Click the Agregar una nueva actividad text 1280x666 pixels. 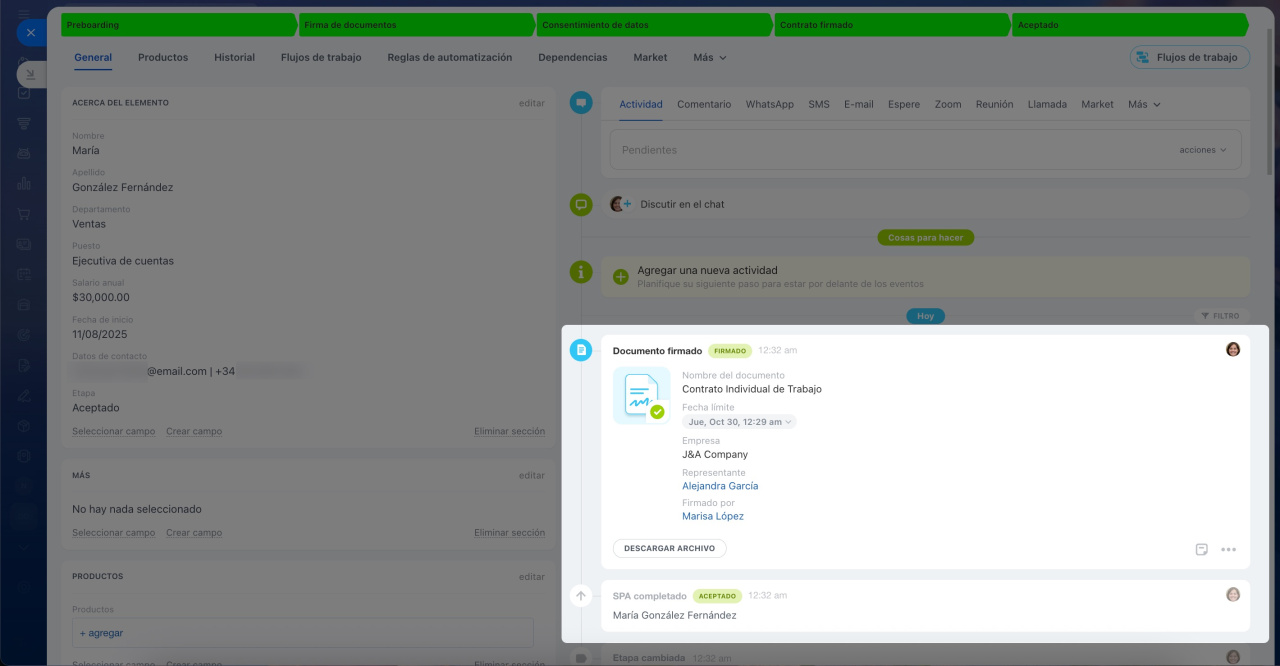(x=707, y=270)
